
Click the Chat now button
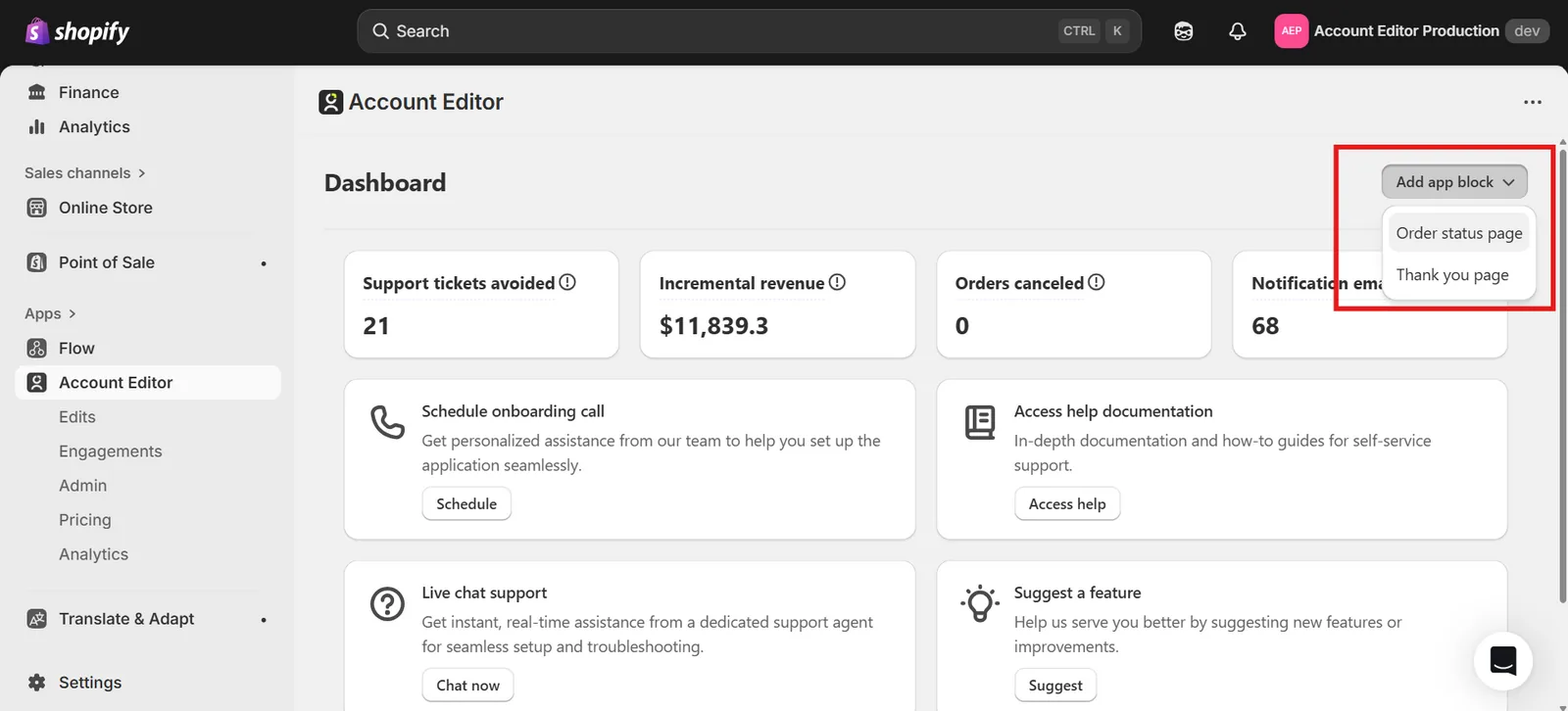pos(467,686)
